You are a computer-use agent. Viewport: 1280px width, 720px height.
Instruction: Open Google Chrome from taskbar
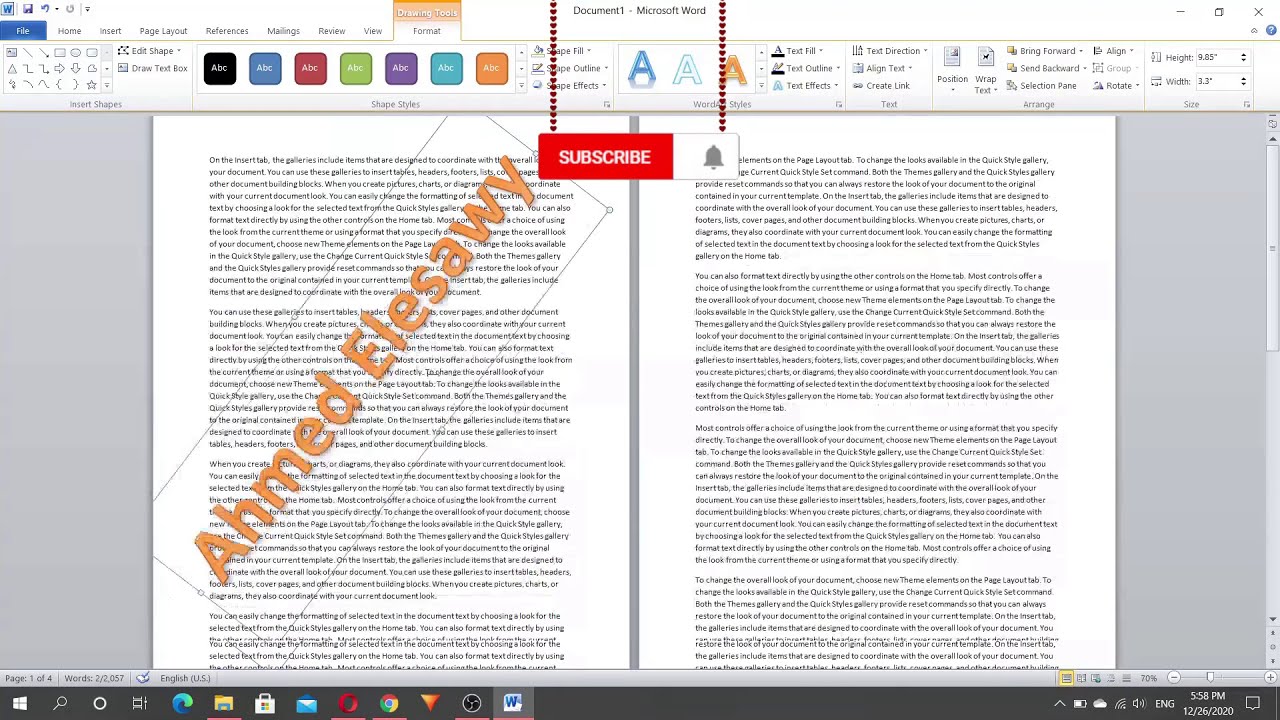coord(389,704)
